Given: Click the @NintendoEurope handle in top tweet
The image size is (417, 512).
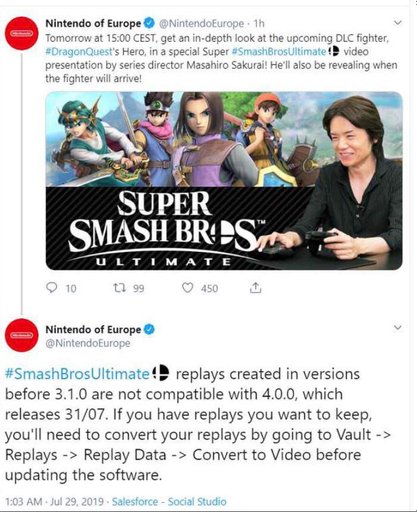Looking at the screenshot, I should click(x=201, y=24).
